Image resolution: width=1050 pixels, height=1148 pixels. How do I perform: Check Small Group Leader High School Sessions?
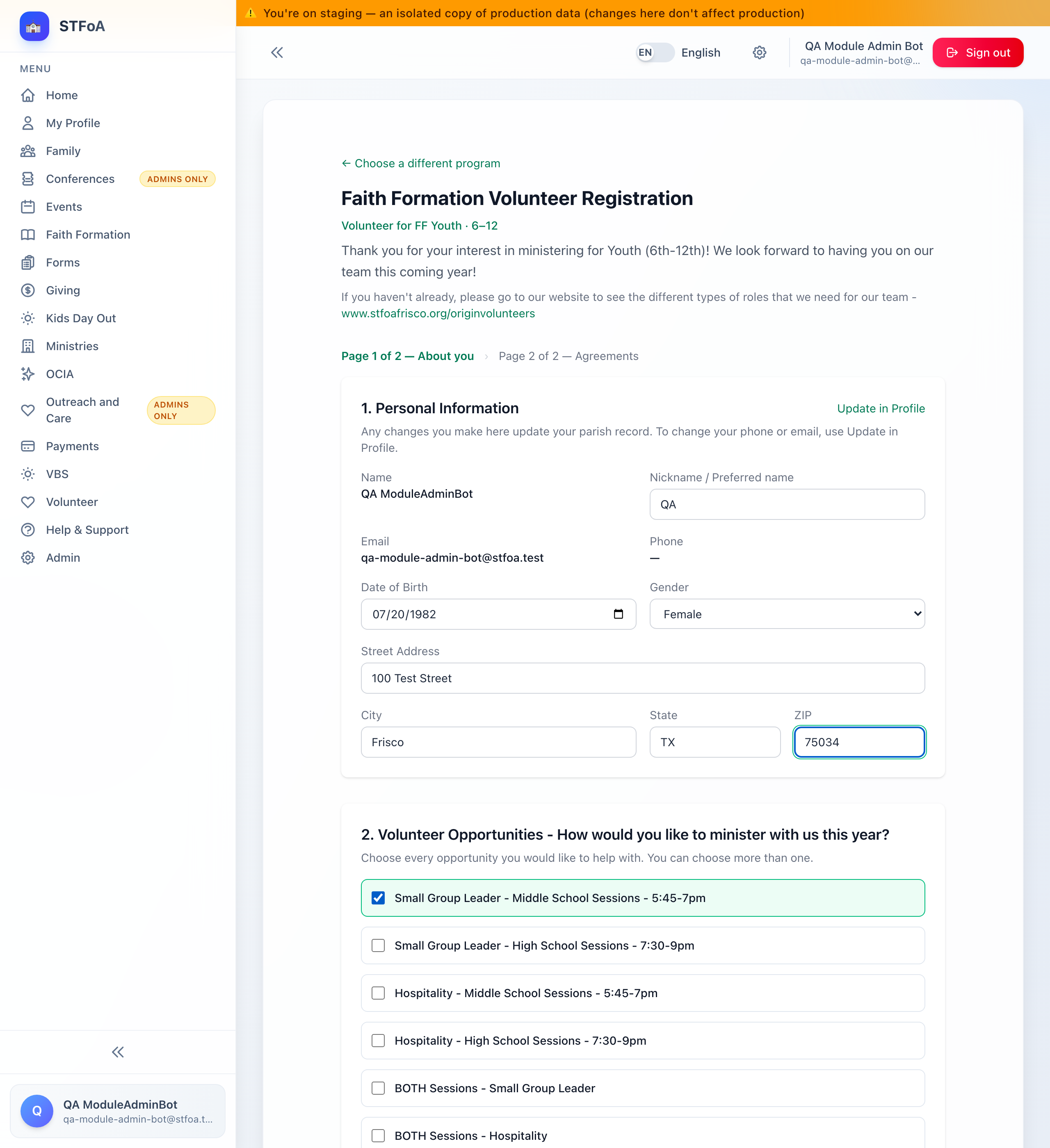click(378, 946)
